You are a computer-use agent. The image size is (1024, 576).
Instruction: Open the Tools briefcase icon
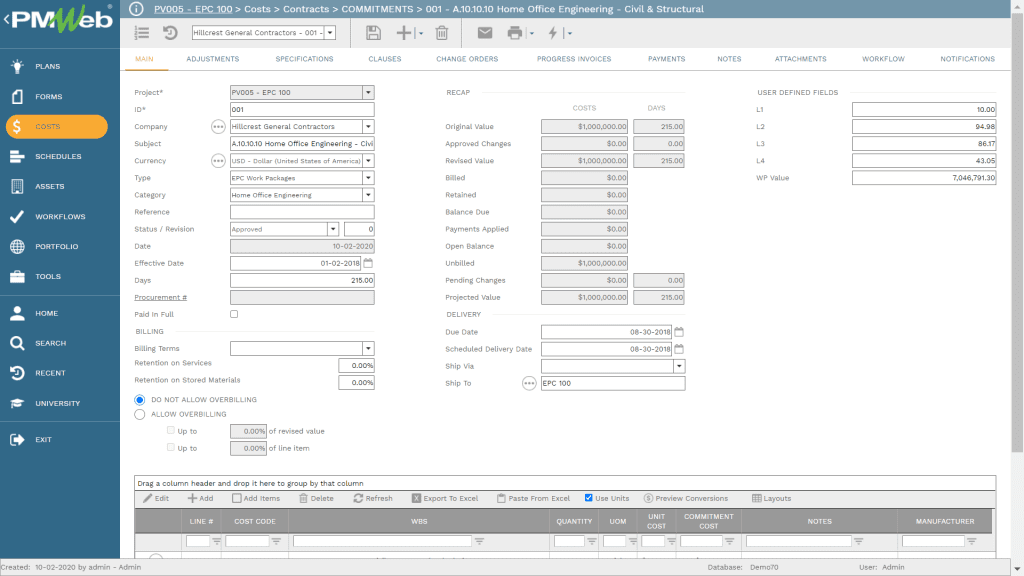(x=18, y=276)
